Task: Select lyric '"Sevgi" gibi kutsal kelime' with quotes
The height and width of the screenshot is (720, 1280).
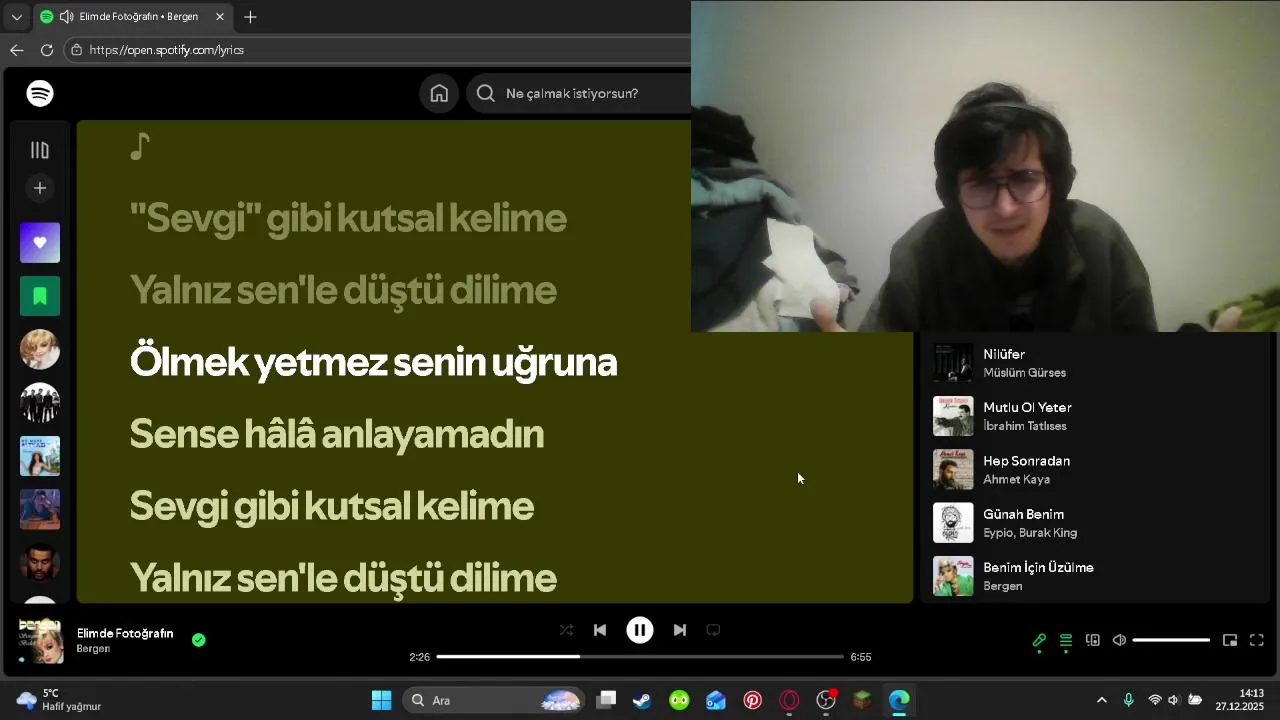Action: point(348,218)
